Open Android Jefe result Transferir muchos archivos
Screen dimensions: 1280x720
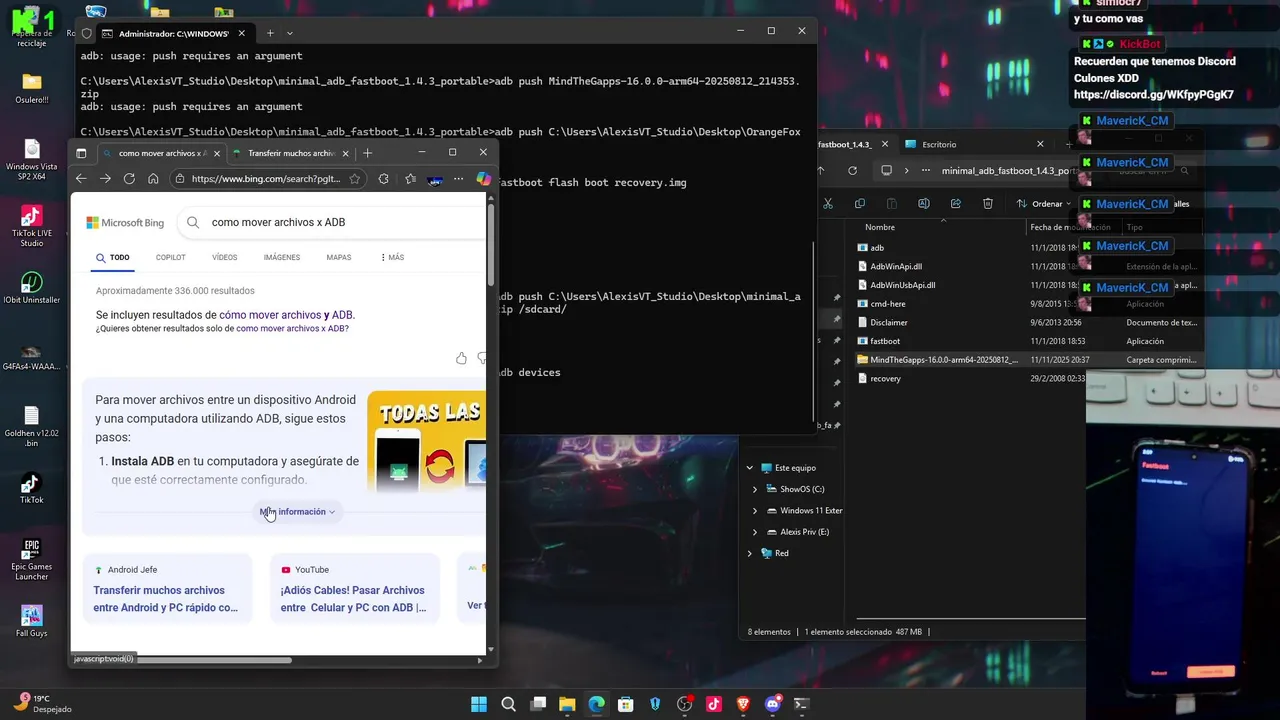point(166,598)
